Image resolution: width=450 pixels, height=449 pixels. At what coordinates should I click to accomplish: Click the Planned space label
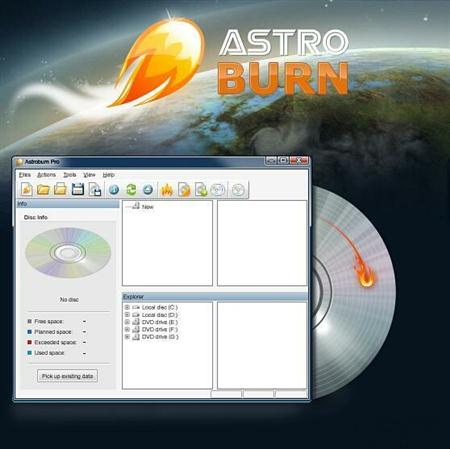click(53, 332)
